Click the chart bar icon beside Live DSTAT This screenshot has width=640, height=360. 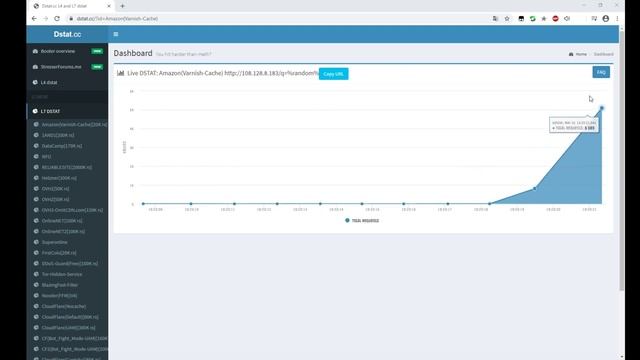click(120, 73)
